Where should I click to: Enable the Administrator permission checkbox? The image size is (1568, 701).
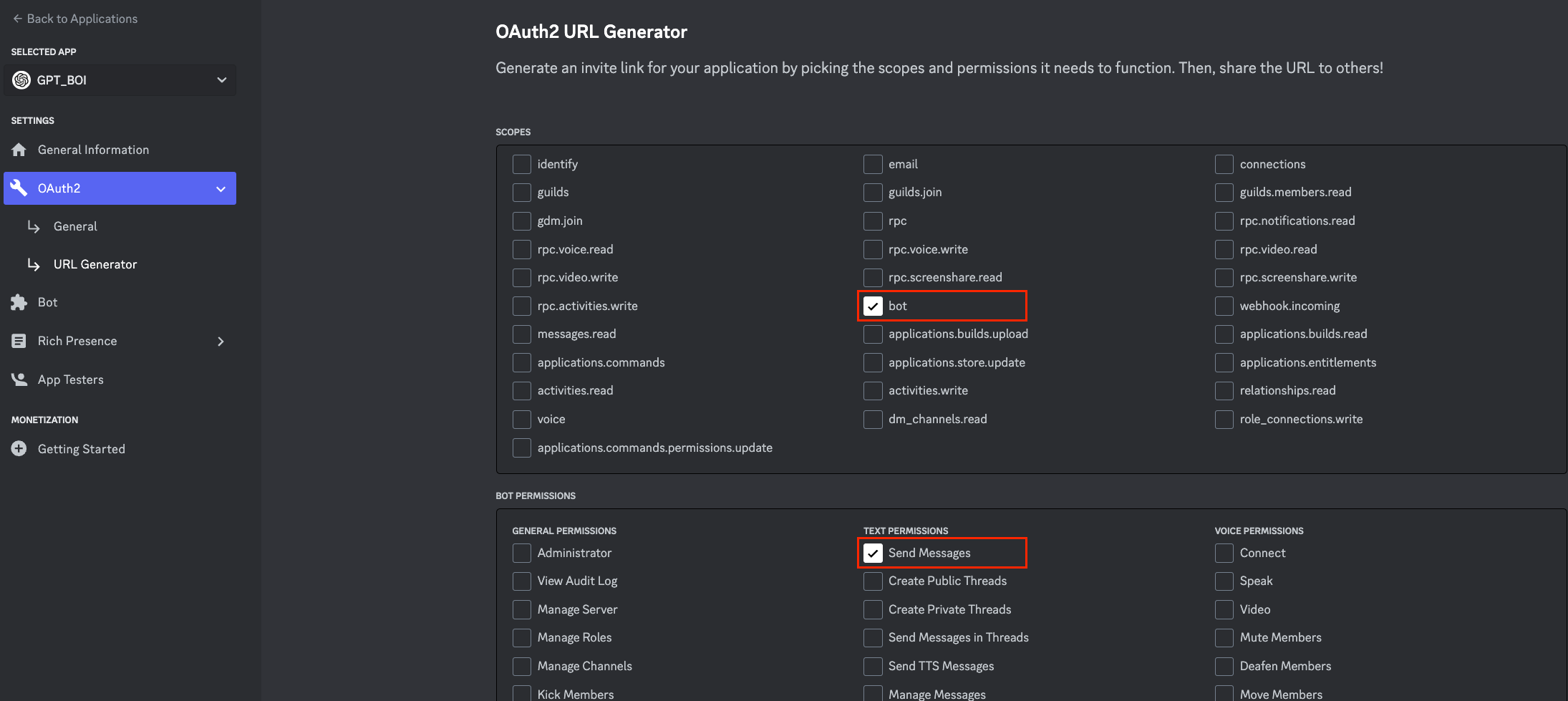point(522,553)
